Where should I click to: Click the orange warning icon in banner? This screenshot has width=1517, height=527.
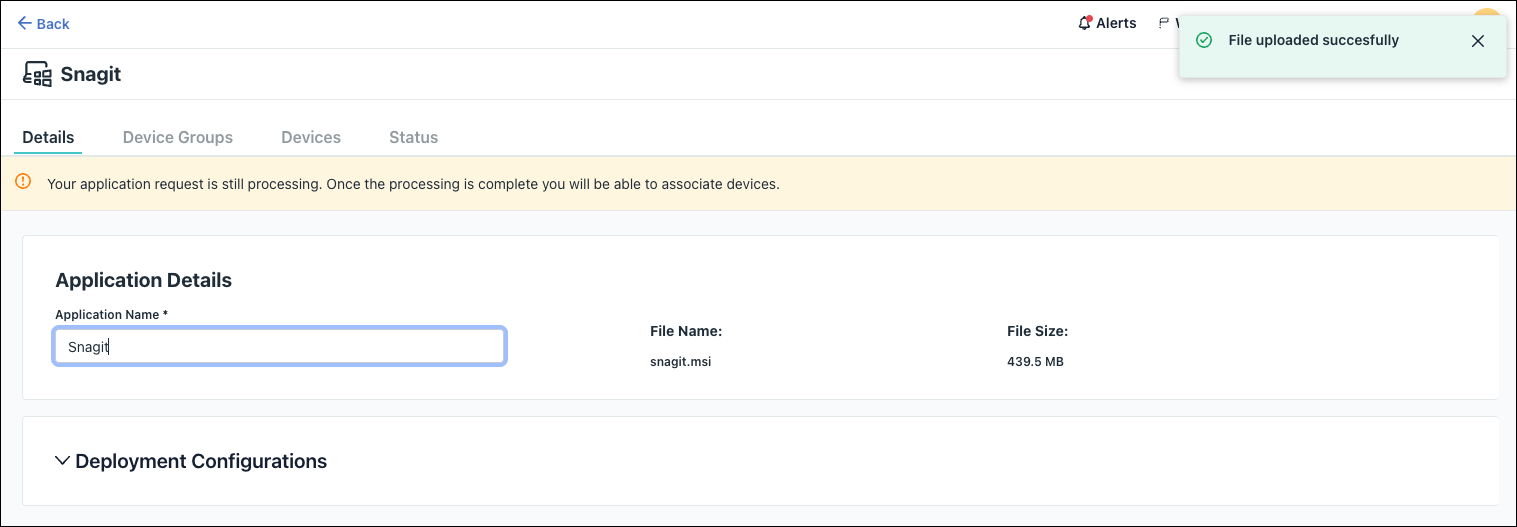[23, 183]
